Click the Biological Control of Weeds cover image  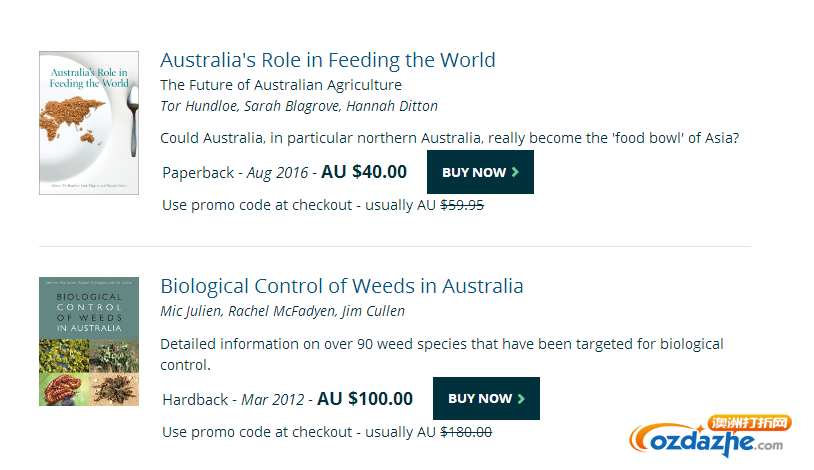tap(89, 341)
